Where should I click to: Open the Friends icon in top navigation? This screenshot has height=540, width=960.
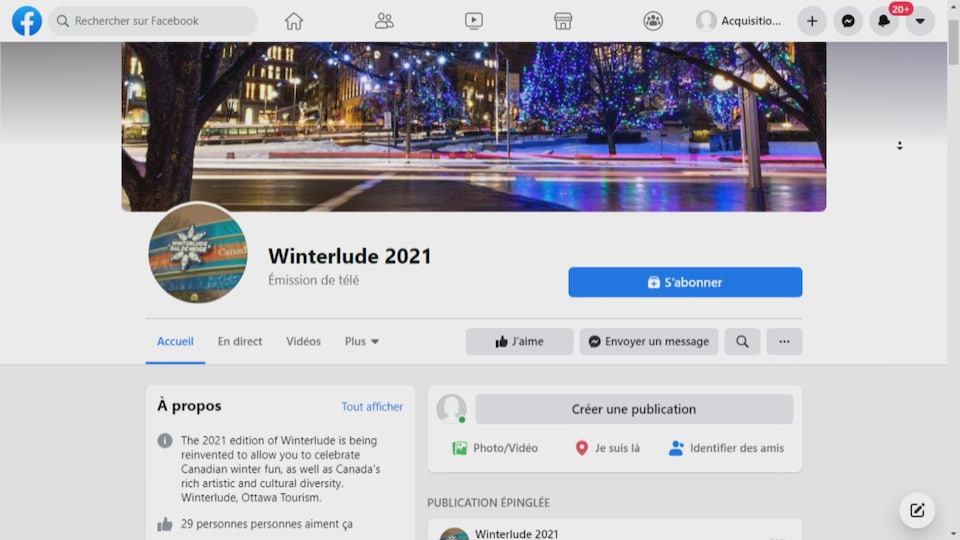pos(384,21)
